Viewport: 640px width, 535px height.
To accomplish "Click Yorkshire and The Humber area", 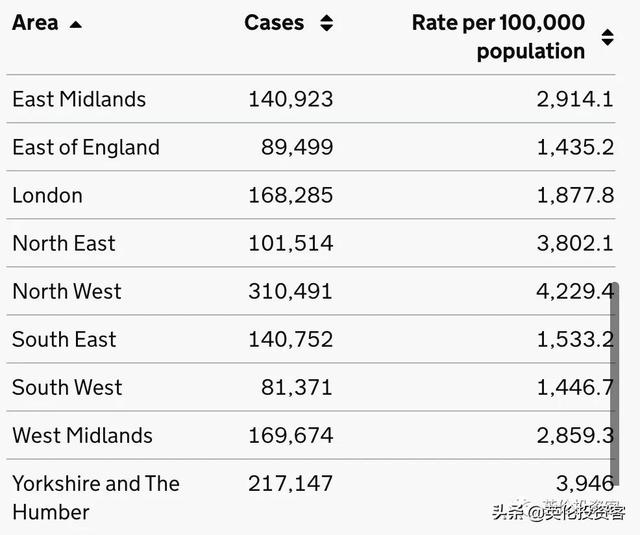I will (x=96, y=497).
